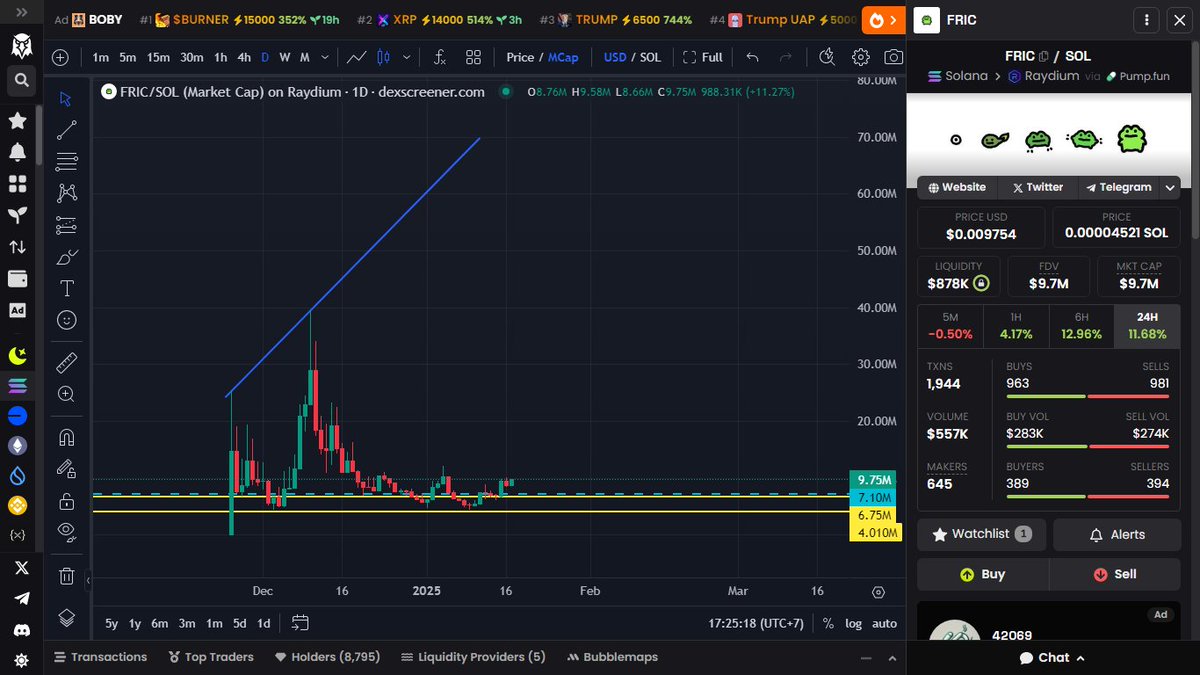The width and height of the screenshot is (1200, 675).
Task: Set timeframe to 15m
Action: click(158, 57)
